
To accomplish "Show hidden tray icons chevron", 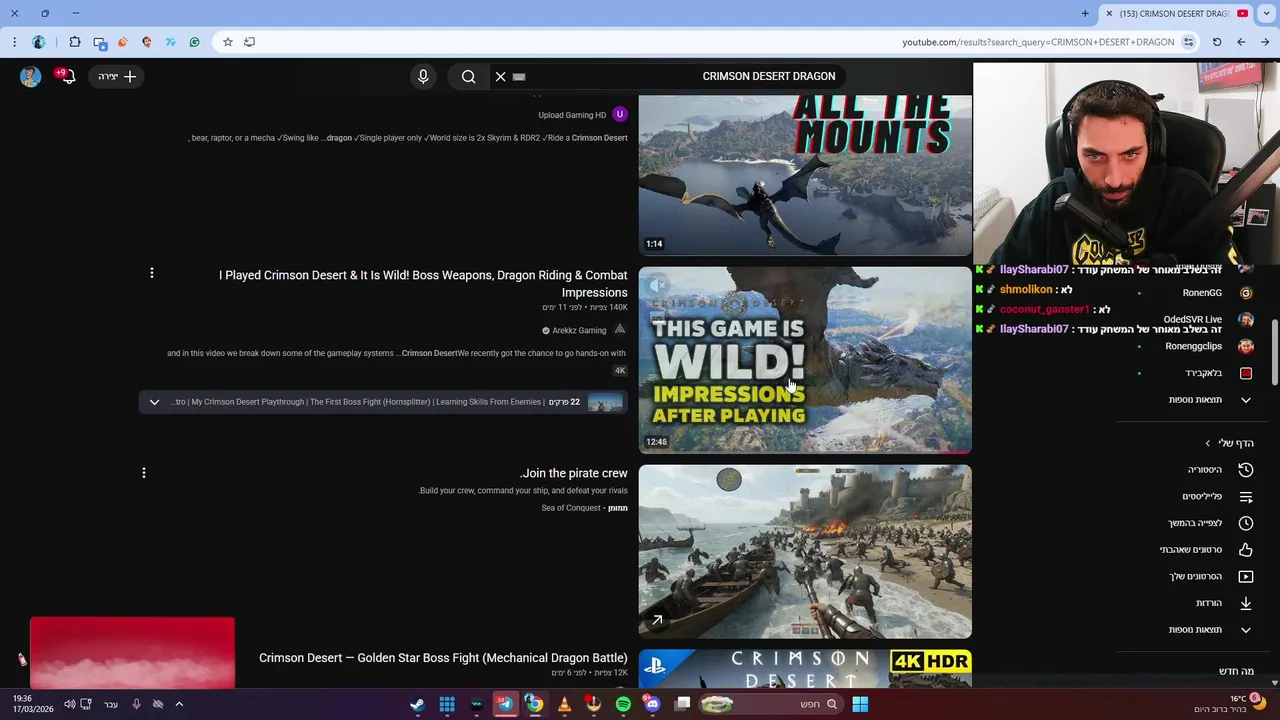I will point(179,704).
